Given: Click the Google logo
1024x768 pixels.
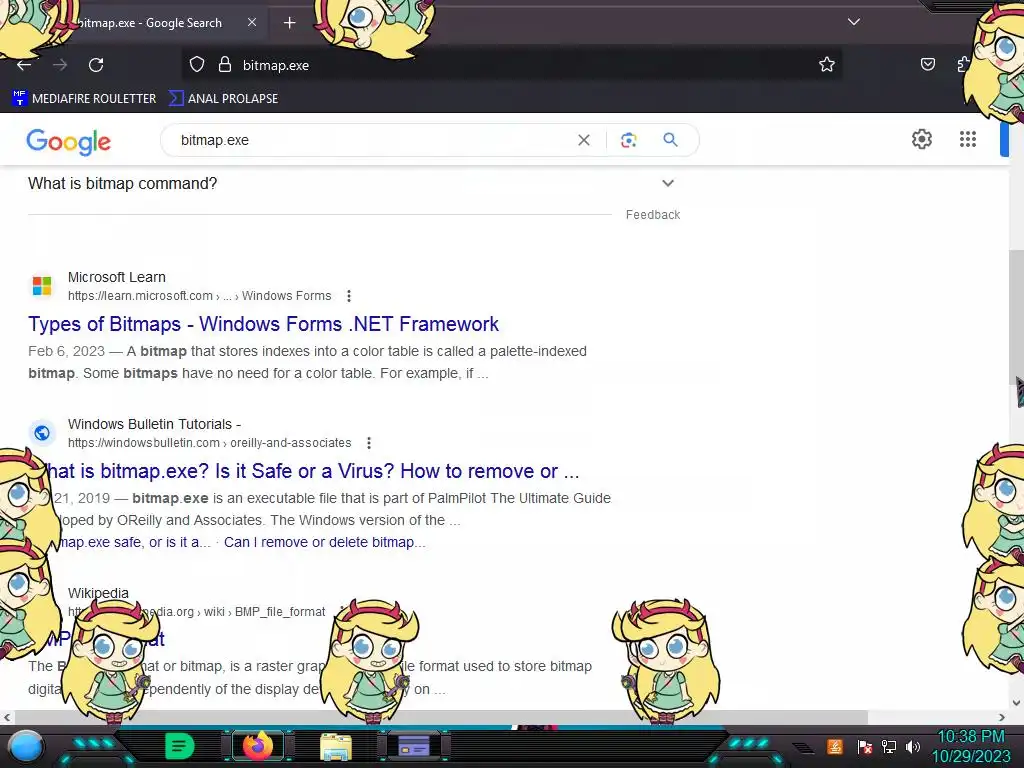Looking at the screenshot, I should tap(69, 141).
